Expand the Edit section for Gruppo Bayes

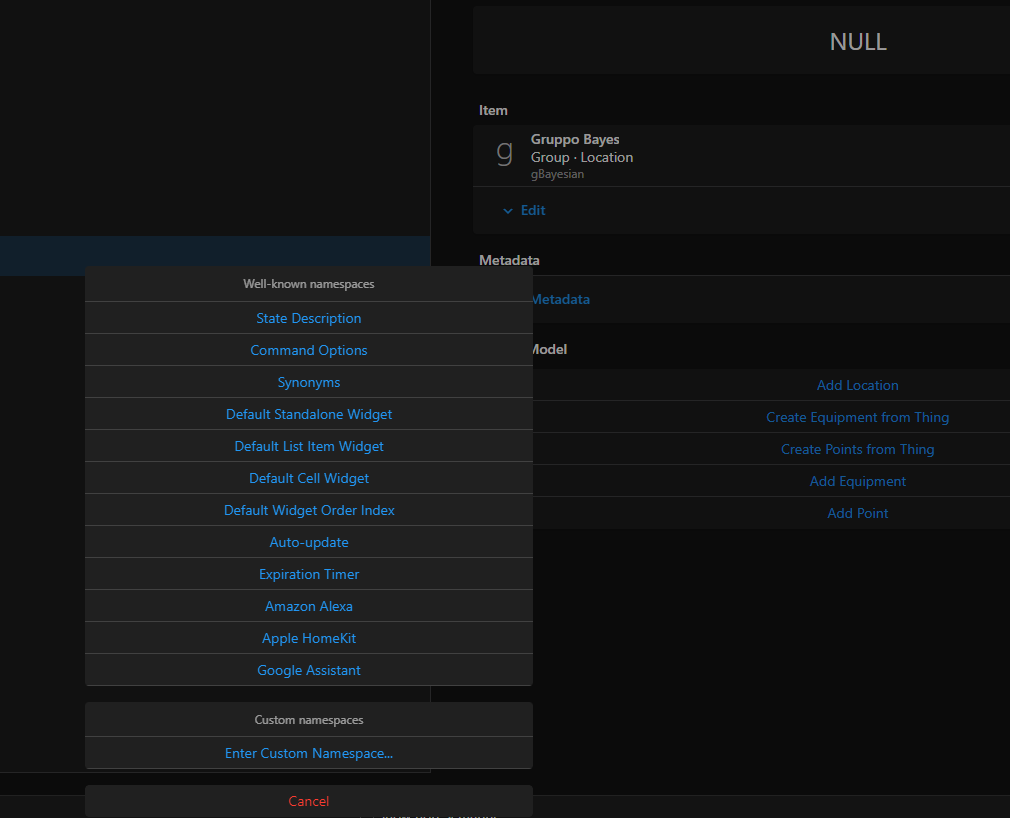click(523, 210)
